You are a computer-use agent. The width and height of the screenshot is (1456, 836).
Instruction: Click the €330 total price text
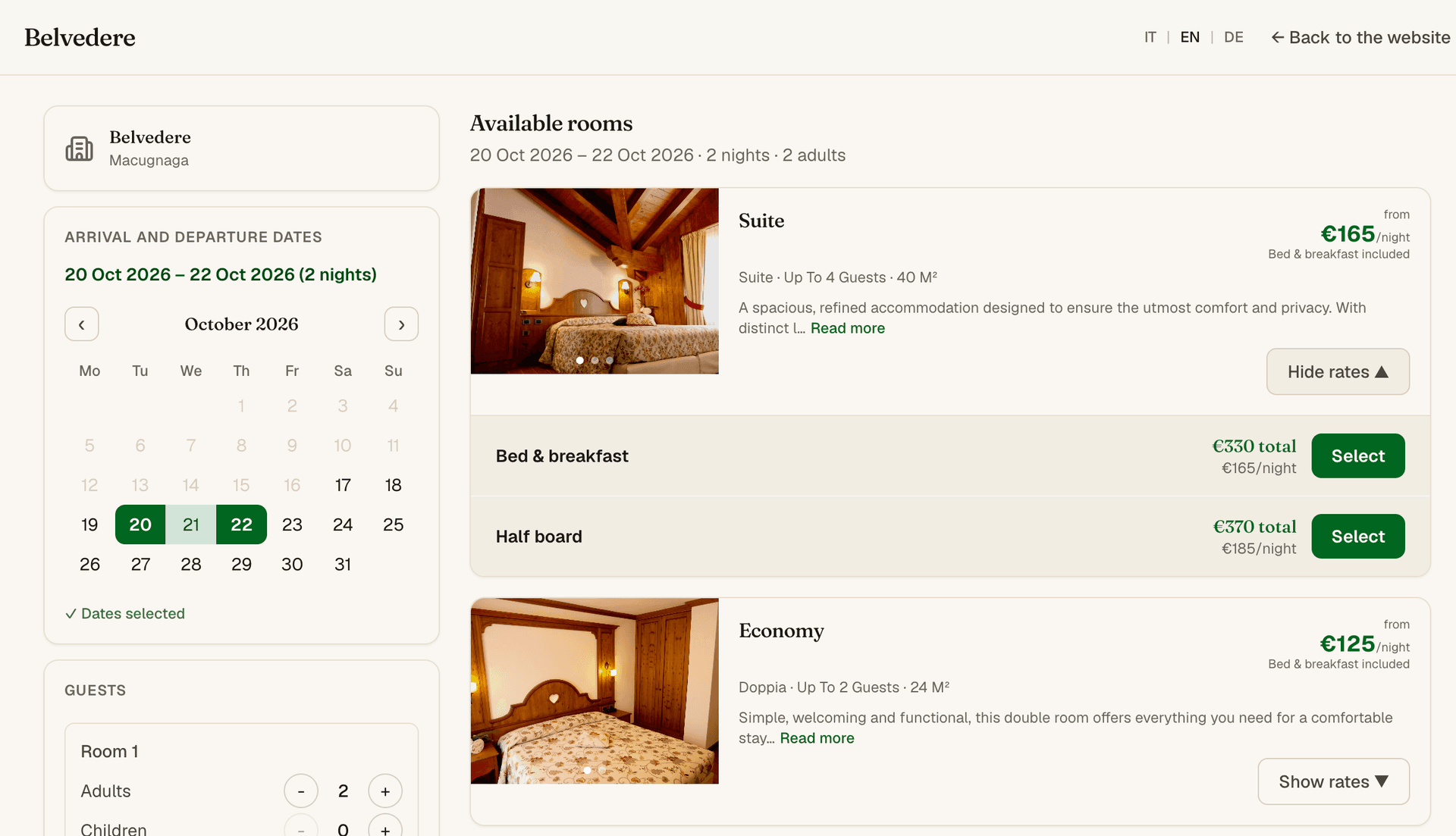(1254, 446)
